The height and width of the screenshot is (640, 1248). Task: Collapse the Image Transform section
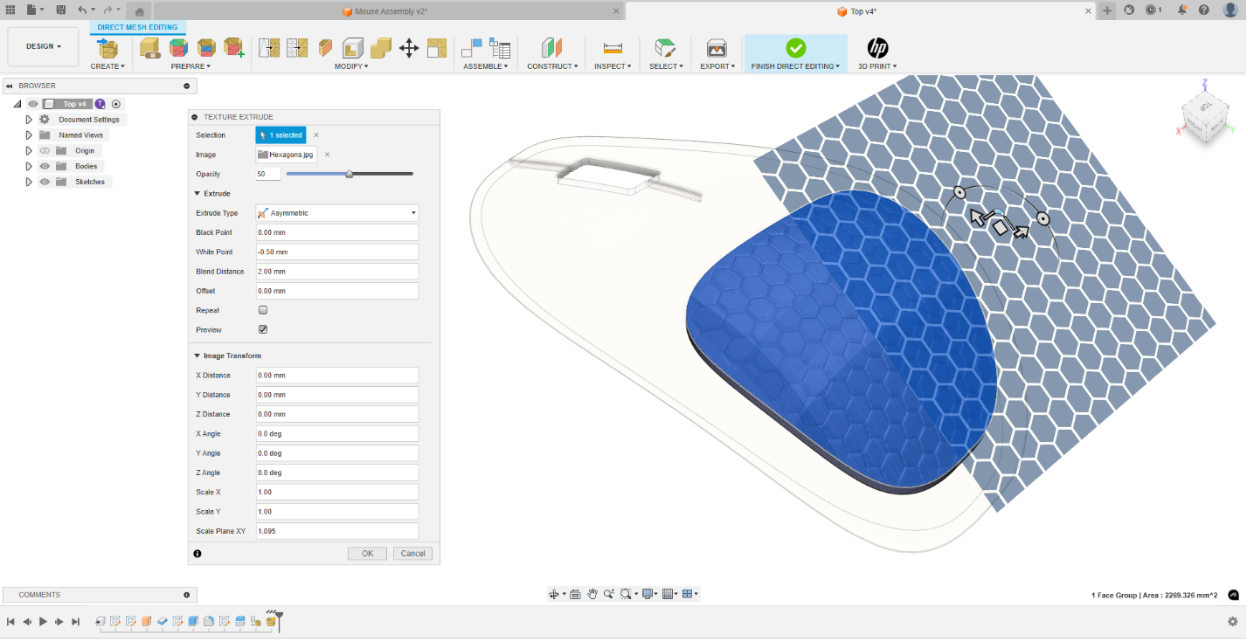click(x=197, y=356)
